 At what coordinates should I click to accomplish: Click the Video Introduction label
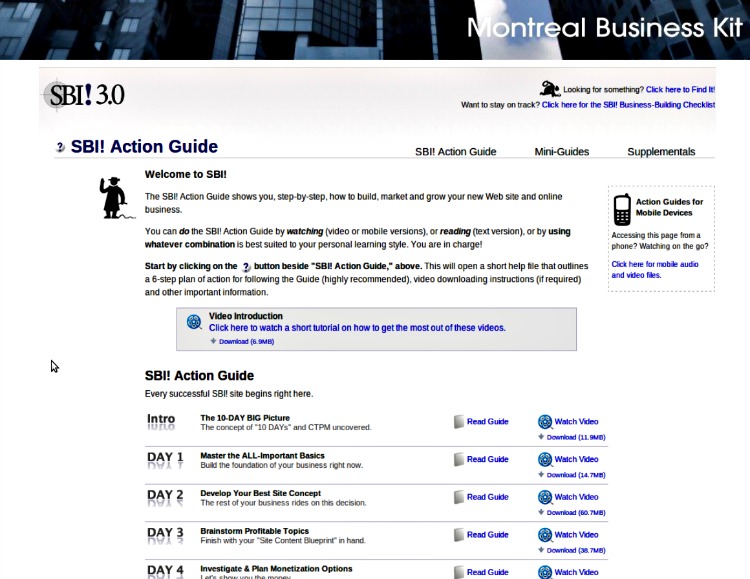[x=246, y=316]
